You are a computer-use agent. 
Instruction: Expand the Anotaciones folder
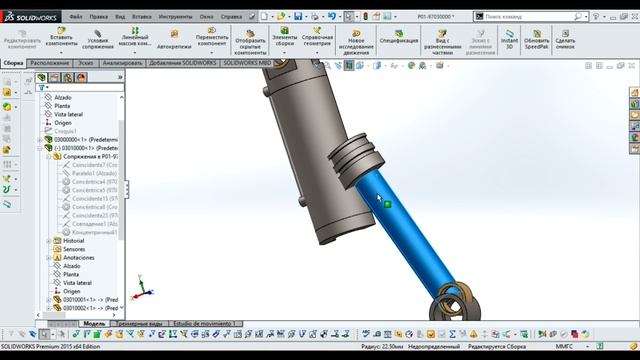coord(49,258)
